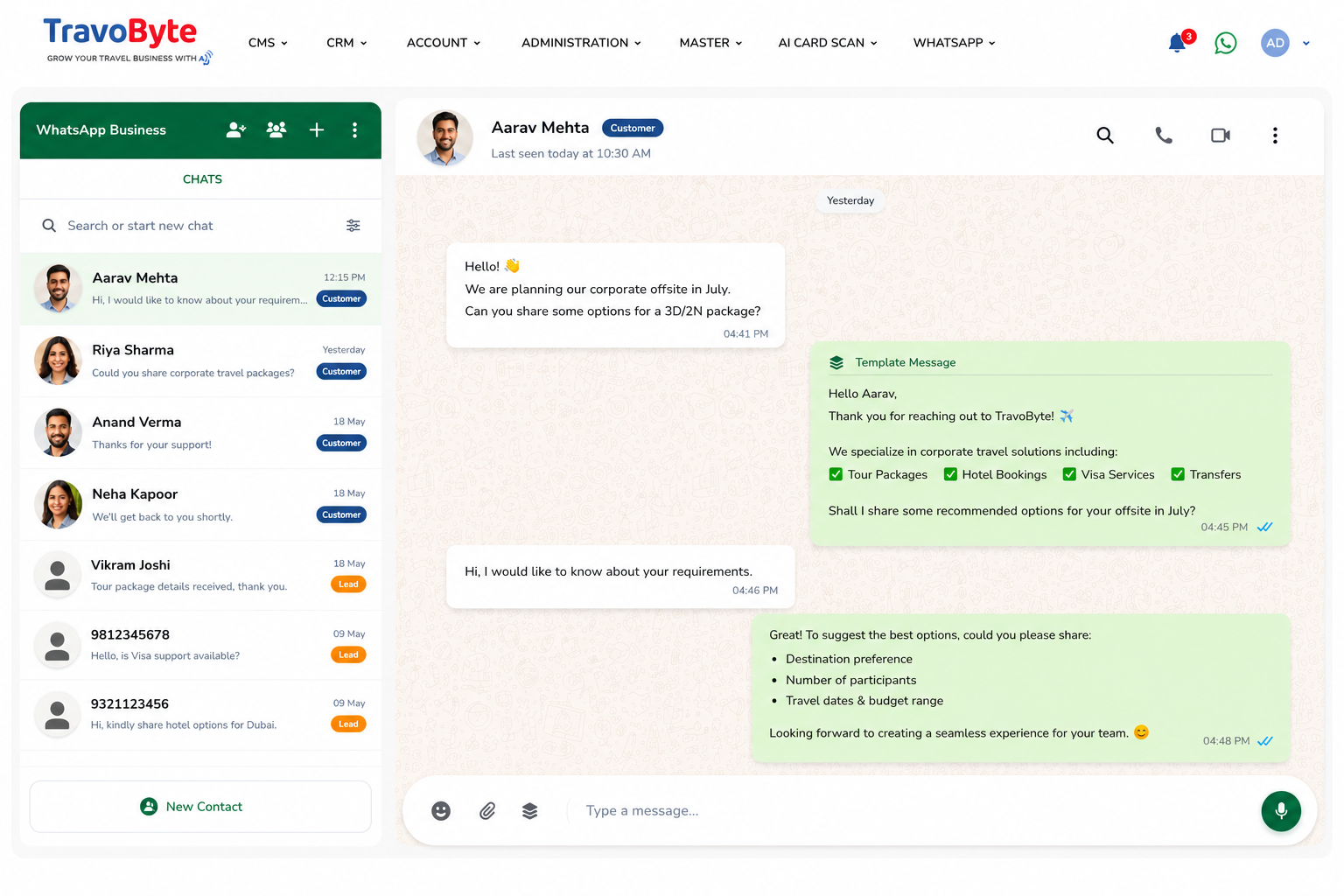This screenshot has height=896, width=1344.
Task: Toggle the Tour Packages checkbox
Action: pyautogui.click(x=836, y=474)
